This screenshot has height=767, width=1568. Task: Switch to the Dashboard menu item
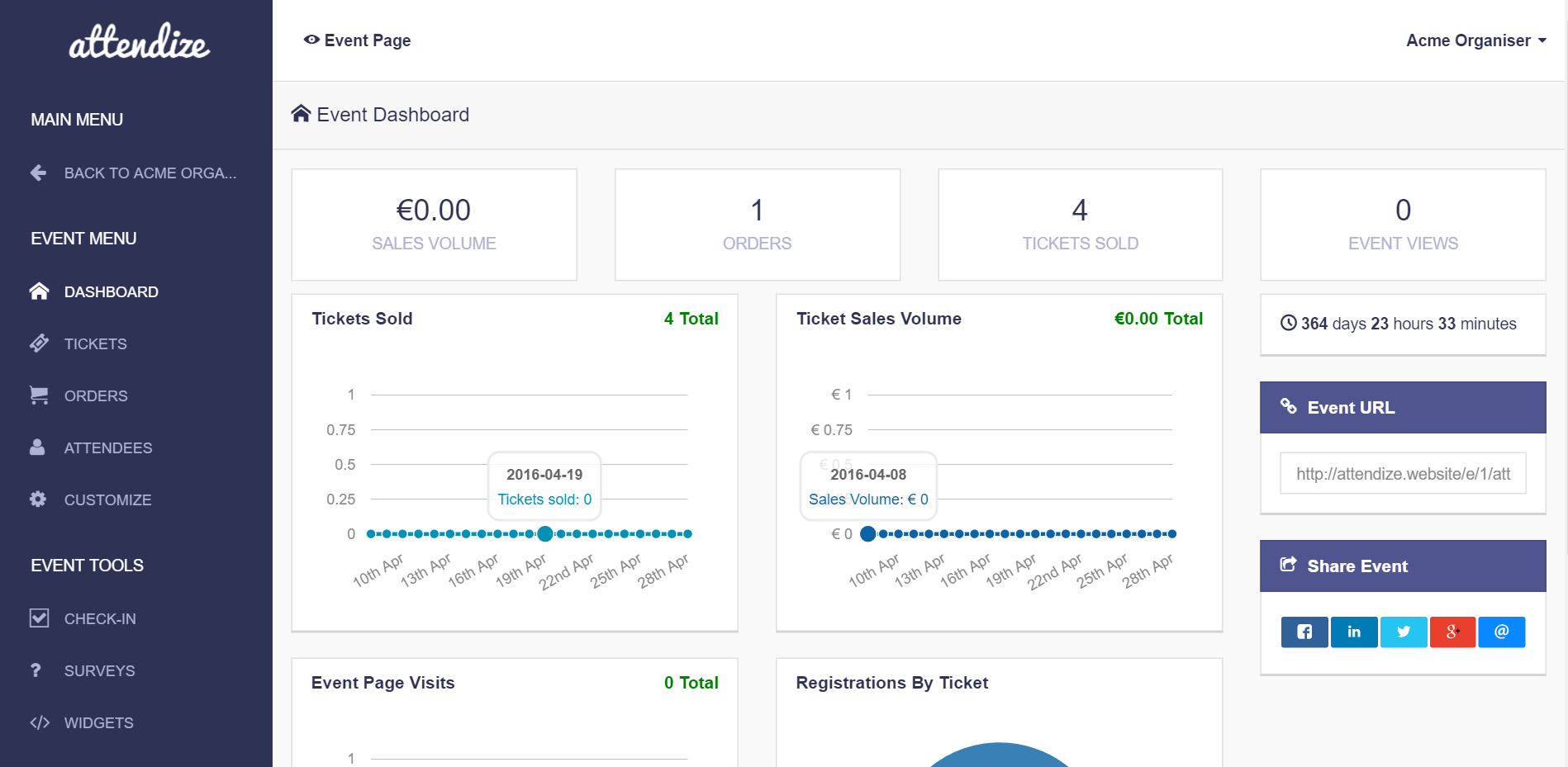(112, 291)
